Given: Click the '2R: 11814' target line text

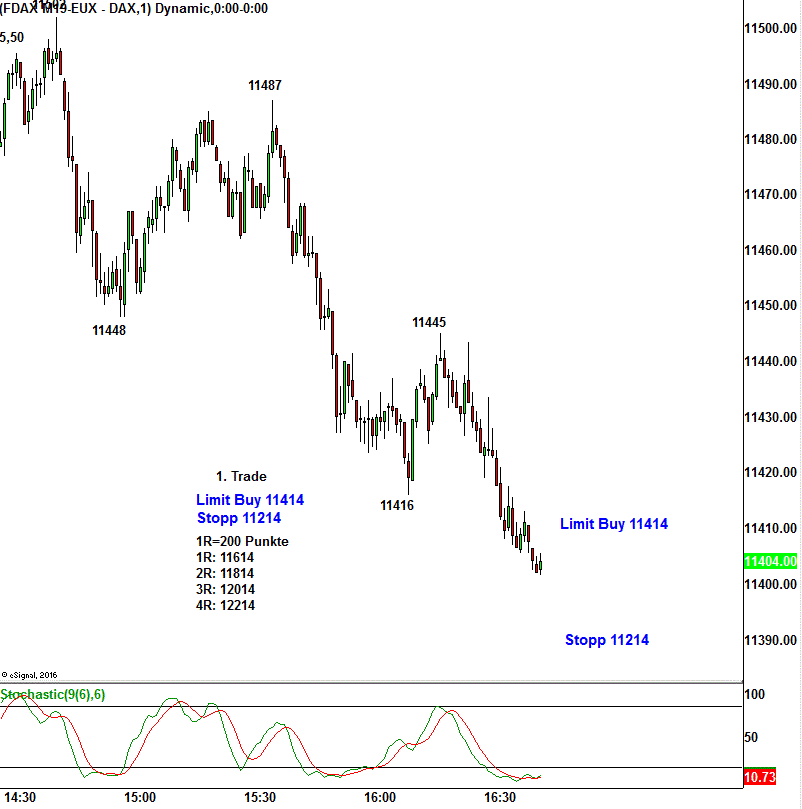Looking at the screenshot, I should point(225,574).
